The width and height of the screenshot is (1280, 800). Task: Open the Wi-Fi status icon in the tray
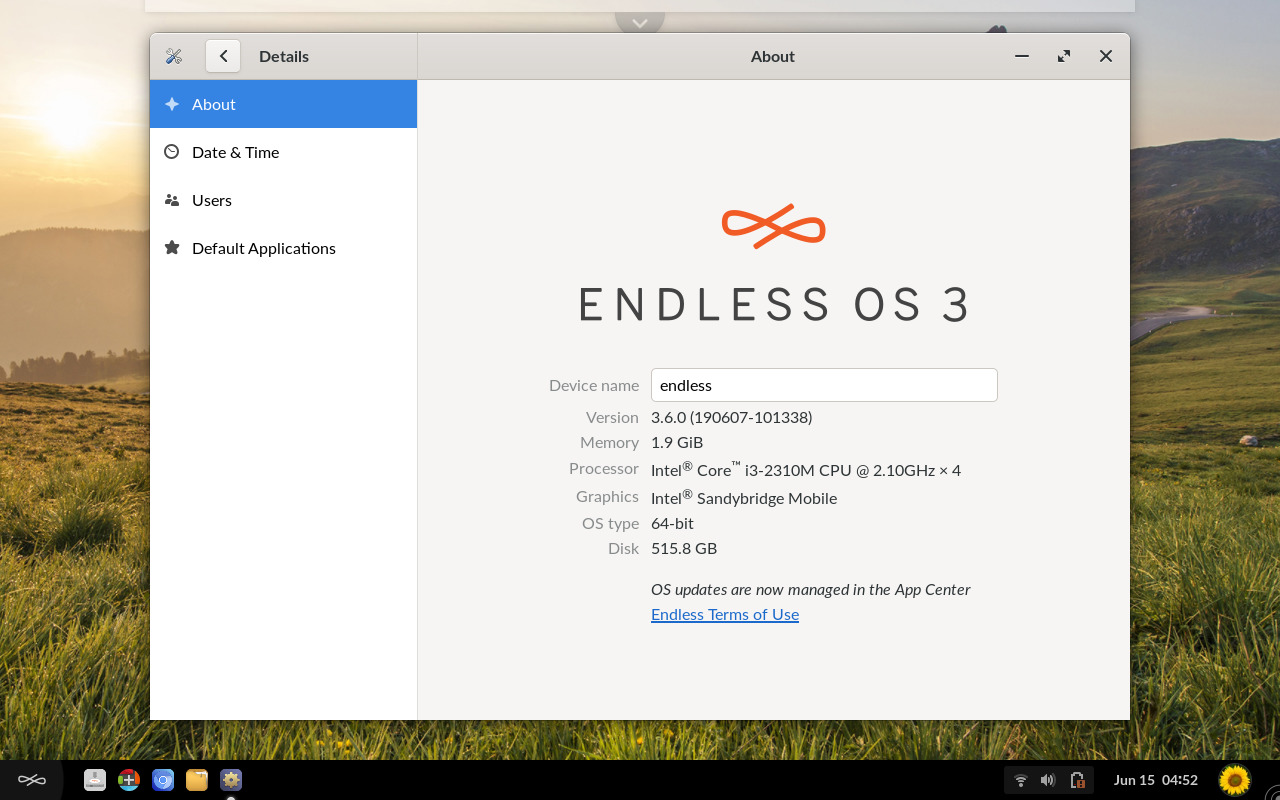pos(1020,779)
